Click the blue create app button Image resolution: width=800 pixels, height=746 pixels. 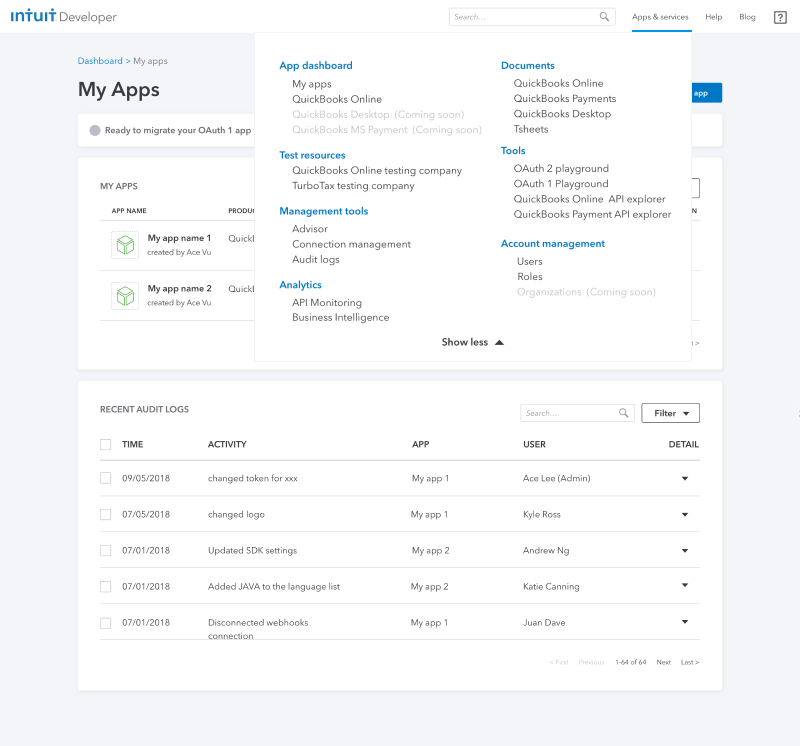coord(707,93)
